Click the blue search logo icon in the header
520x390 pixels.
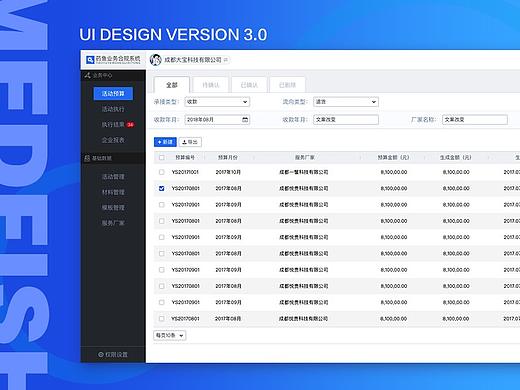[90, 60]
